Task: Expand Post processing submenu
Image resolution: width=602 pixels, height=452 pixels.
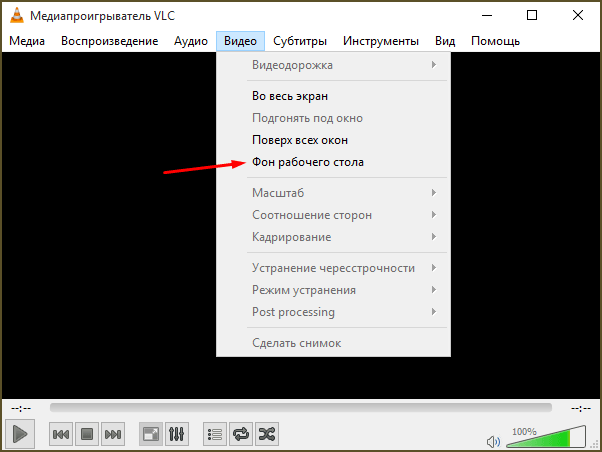Action: pyautogui.click(x=333, y=312)
